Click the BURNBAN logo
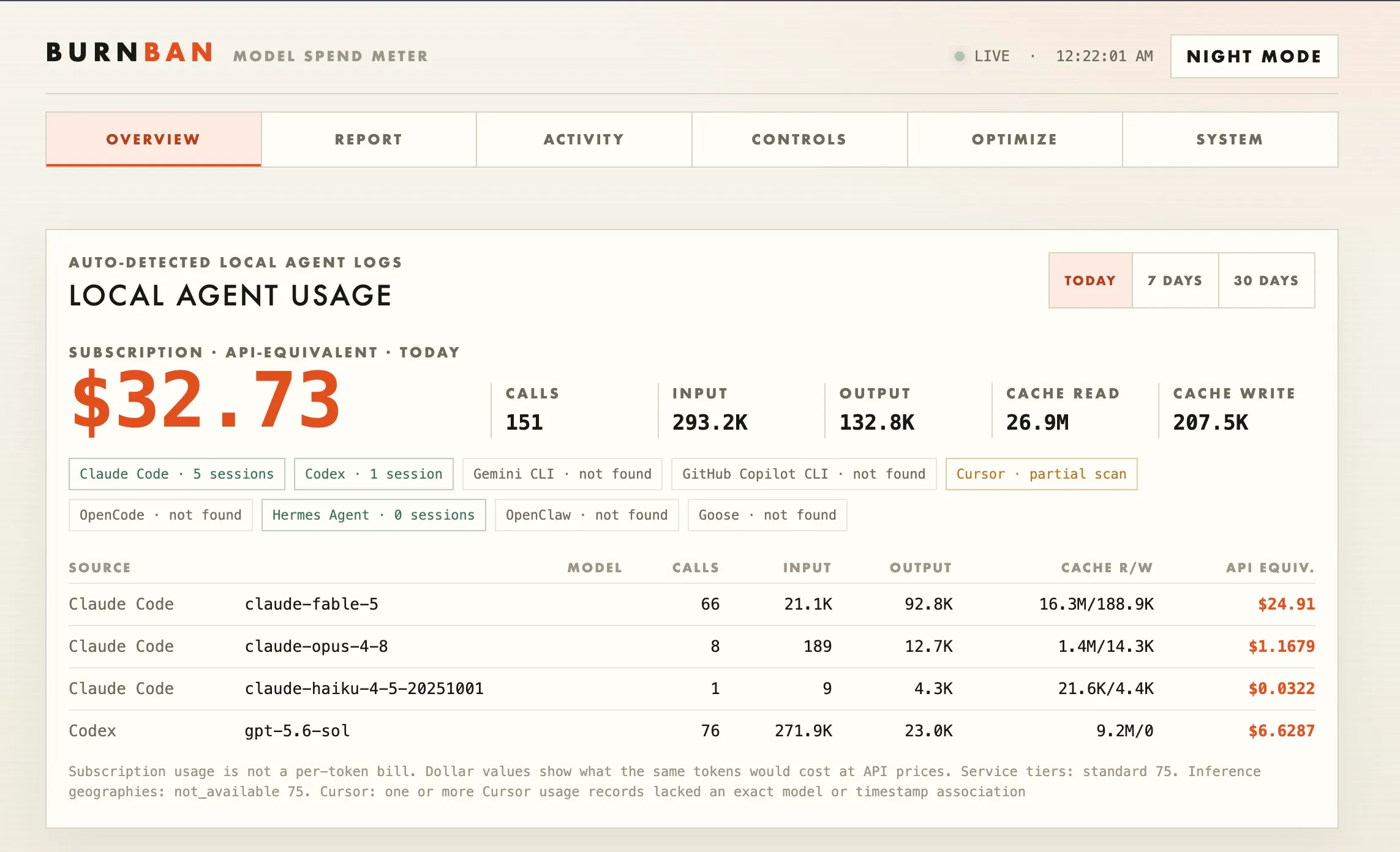The width and height of the screenshot is (1400, 852). point(130,53)
